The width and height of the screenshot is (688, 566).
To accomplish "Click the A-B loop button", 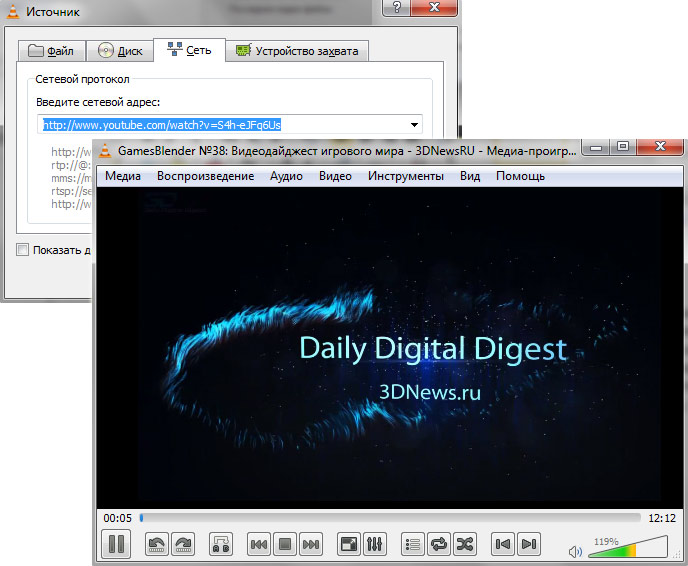I will 221,544.
